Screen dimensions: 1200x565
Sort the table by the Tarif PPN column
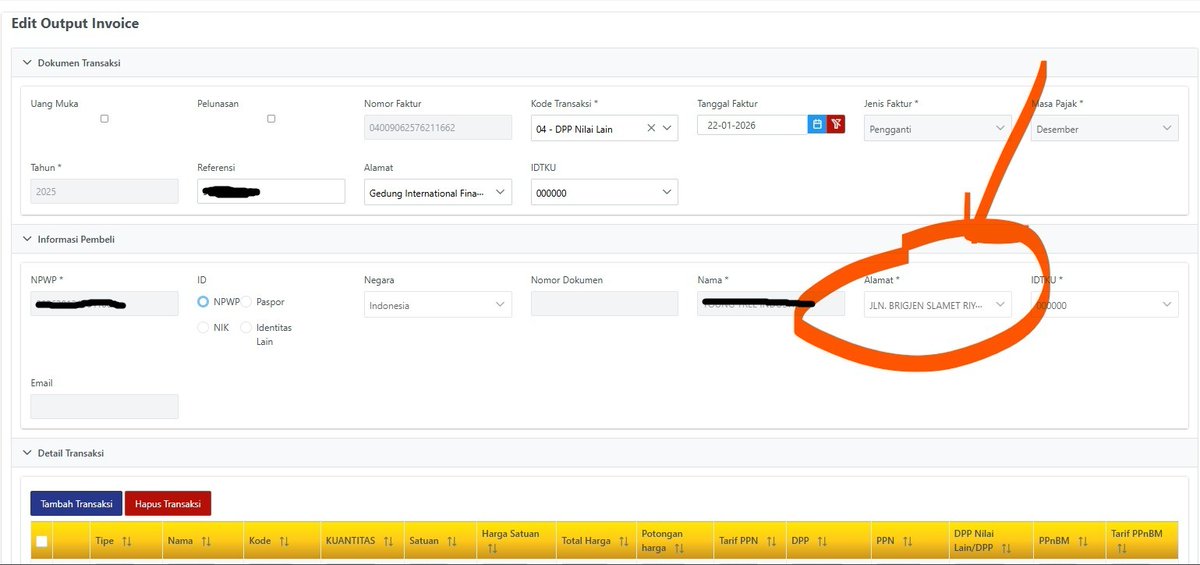coord(771,541)
